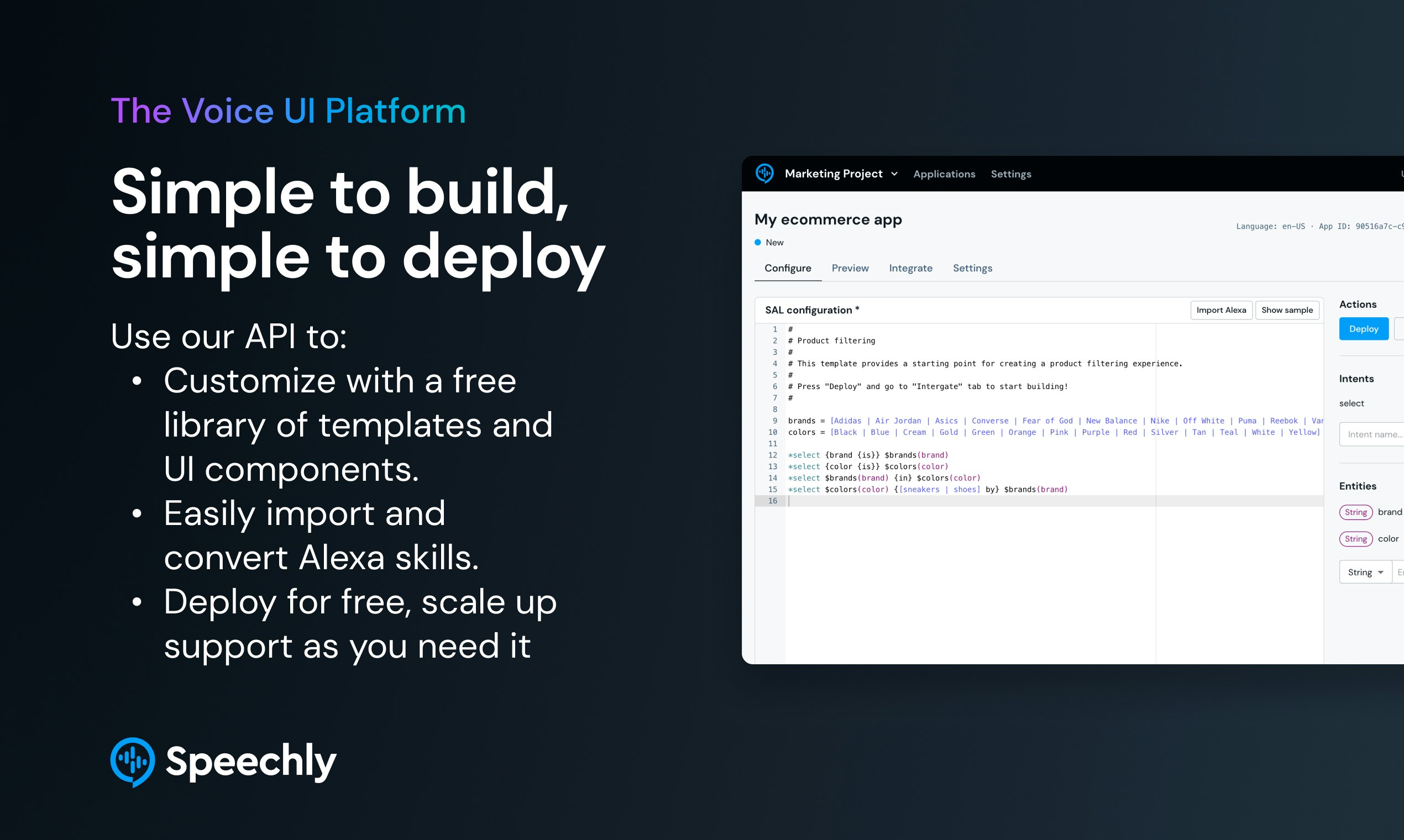Click the Show sample button
The height and width of the screenshot is (840, 1404).
coord(1287,309)
